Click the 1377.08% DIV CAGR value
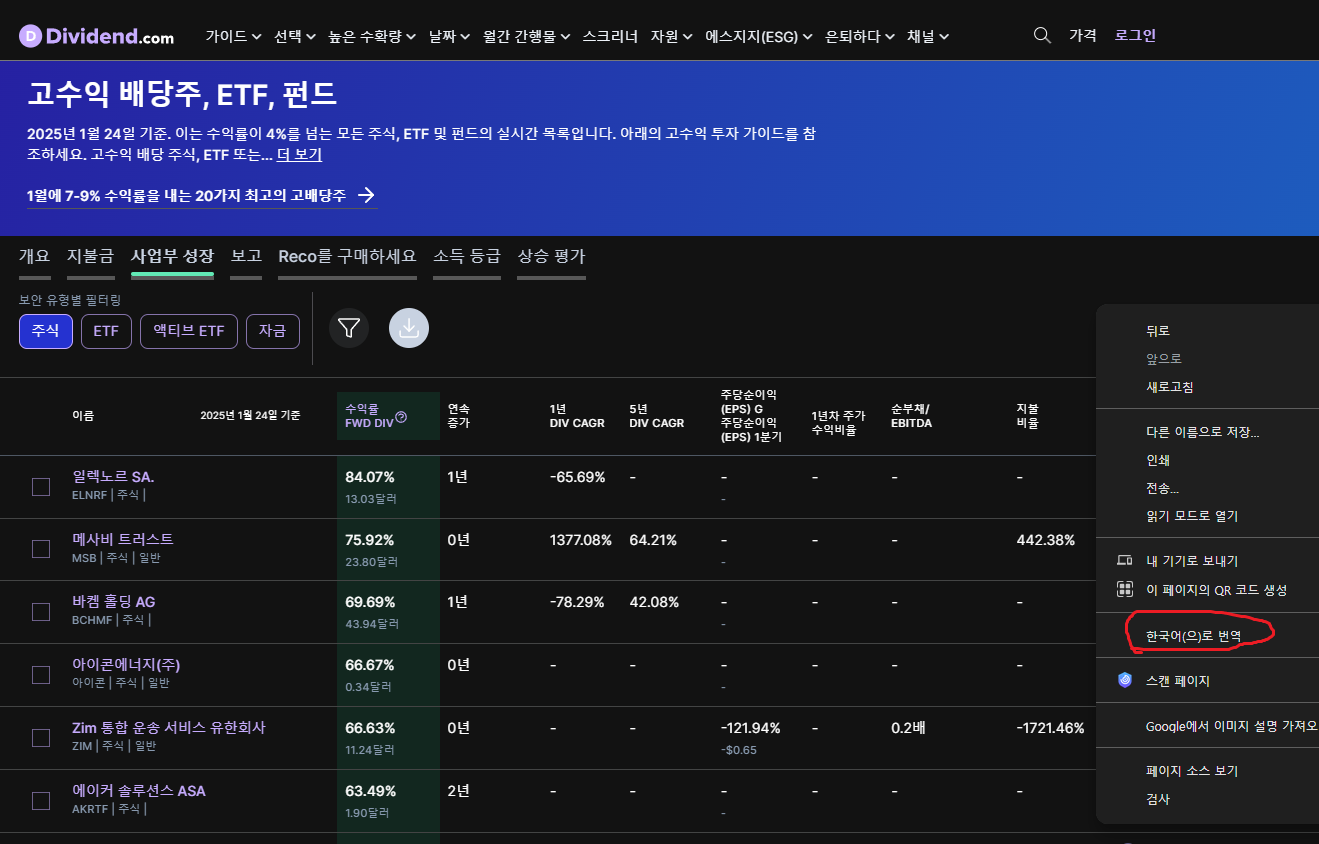This screenshot has width=1319, height=844. click(580, 540)
